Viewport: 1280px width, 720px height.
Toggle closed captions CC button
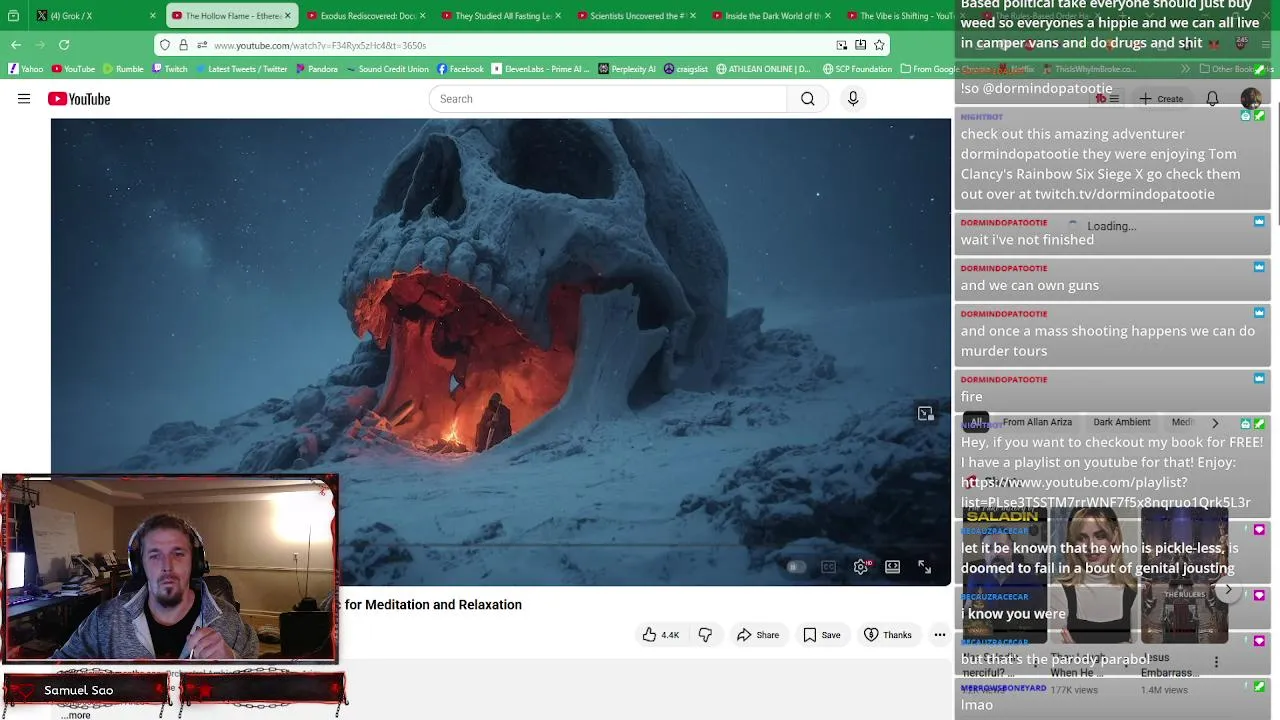(828, 567)
